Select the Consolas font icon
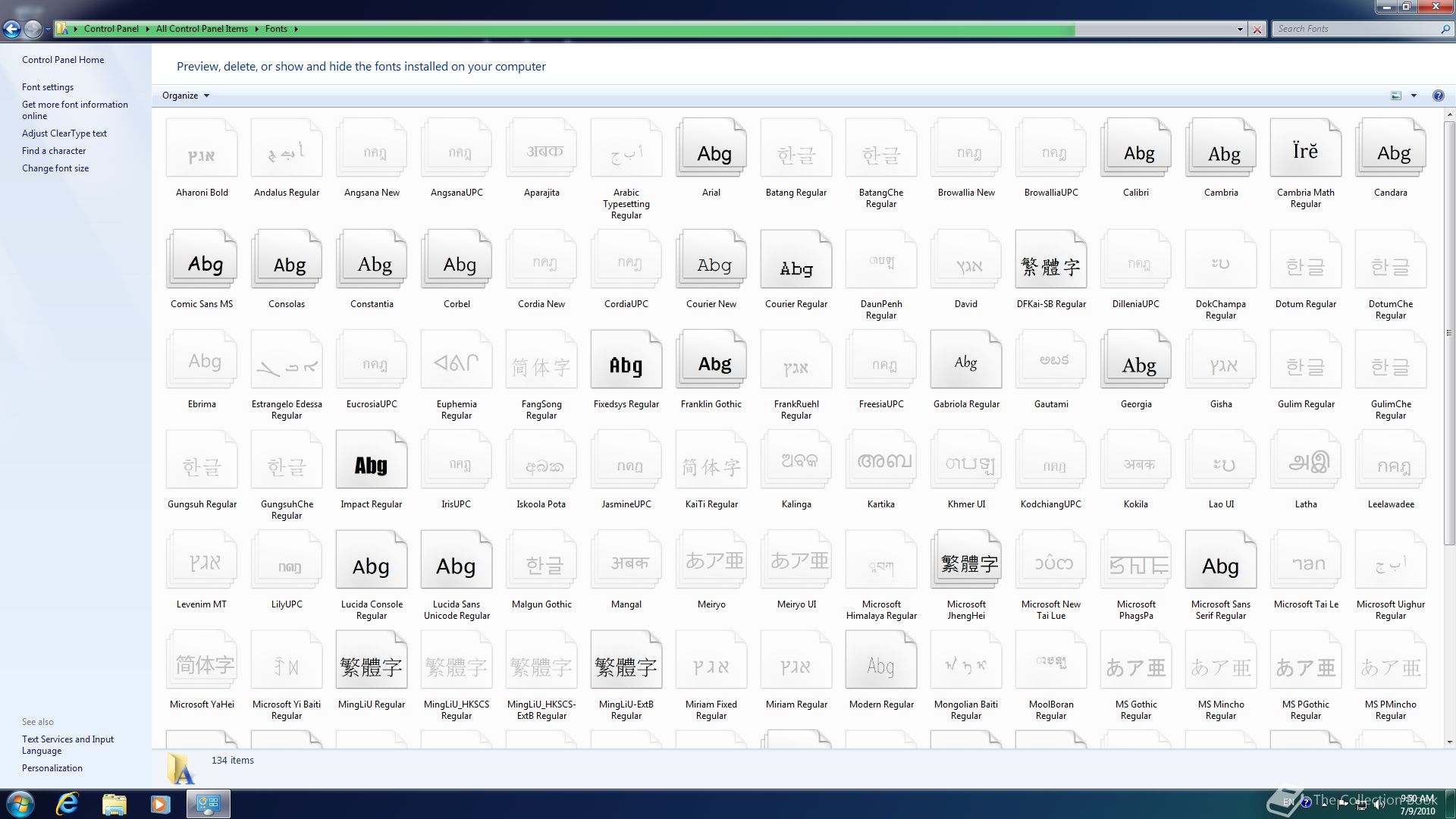The width and height of the screenshot is (1456, 819). pyautogui.click(x=287, y=260)
